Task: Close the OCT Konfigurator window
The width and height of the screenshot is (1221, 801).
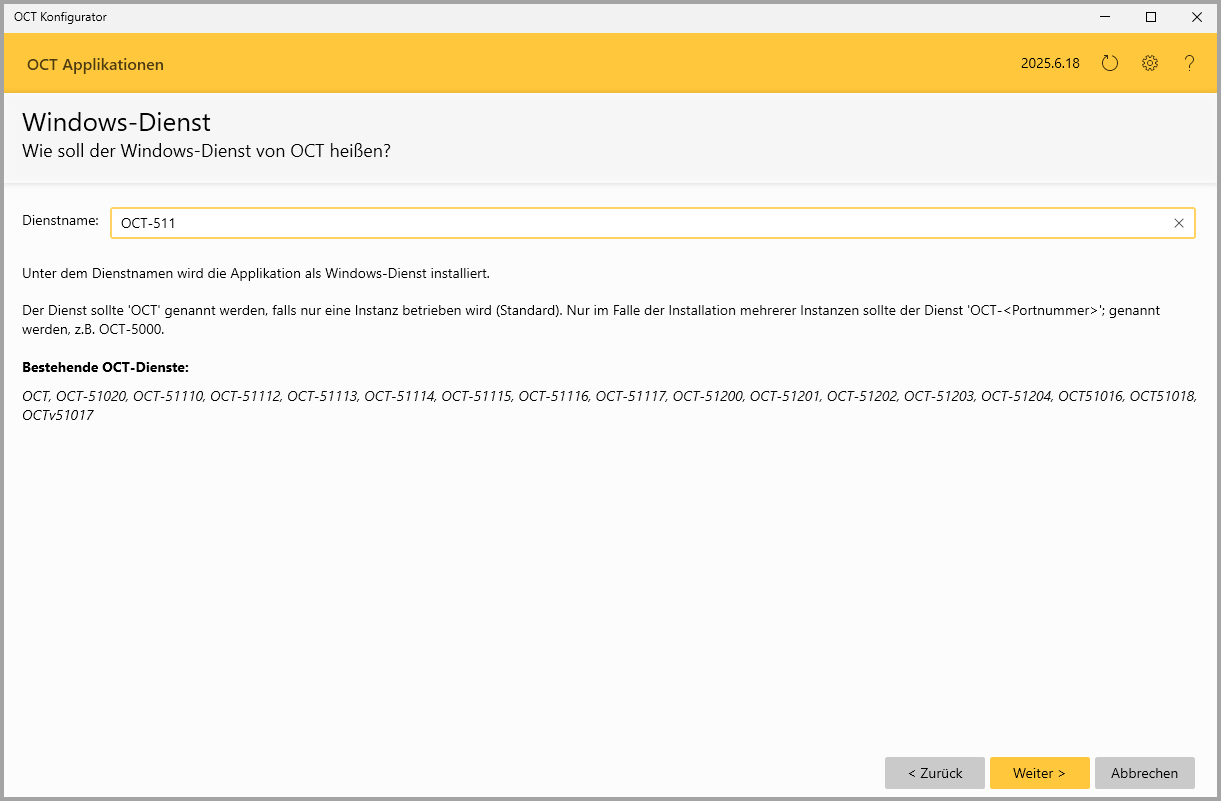Action: pyautogui.click(x=1196, y=17)
